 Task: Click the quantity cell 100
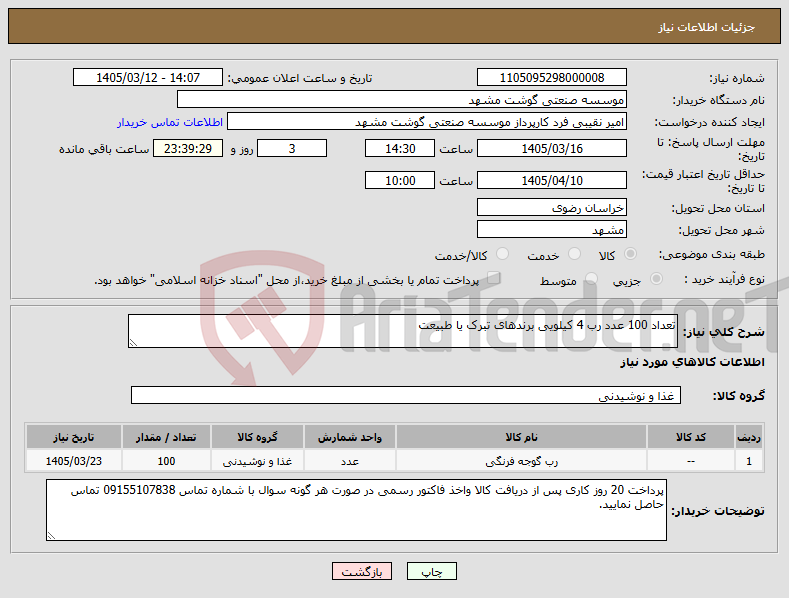[x=166, y=461]
